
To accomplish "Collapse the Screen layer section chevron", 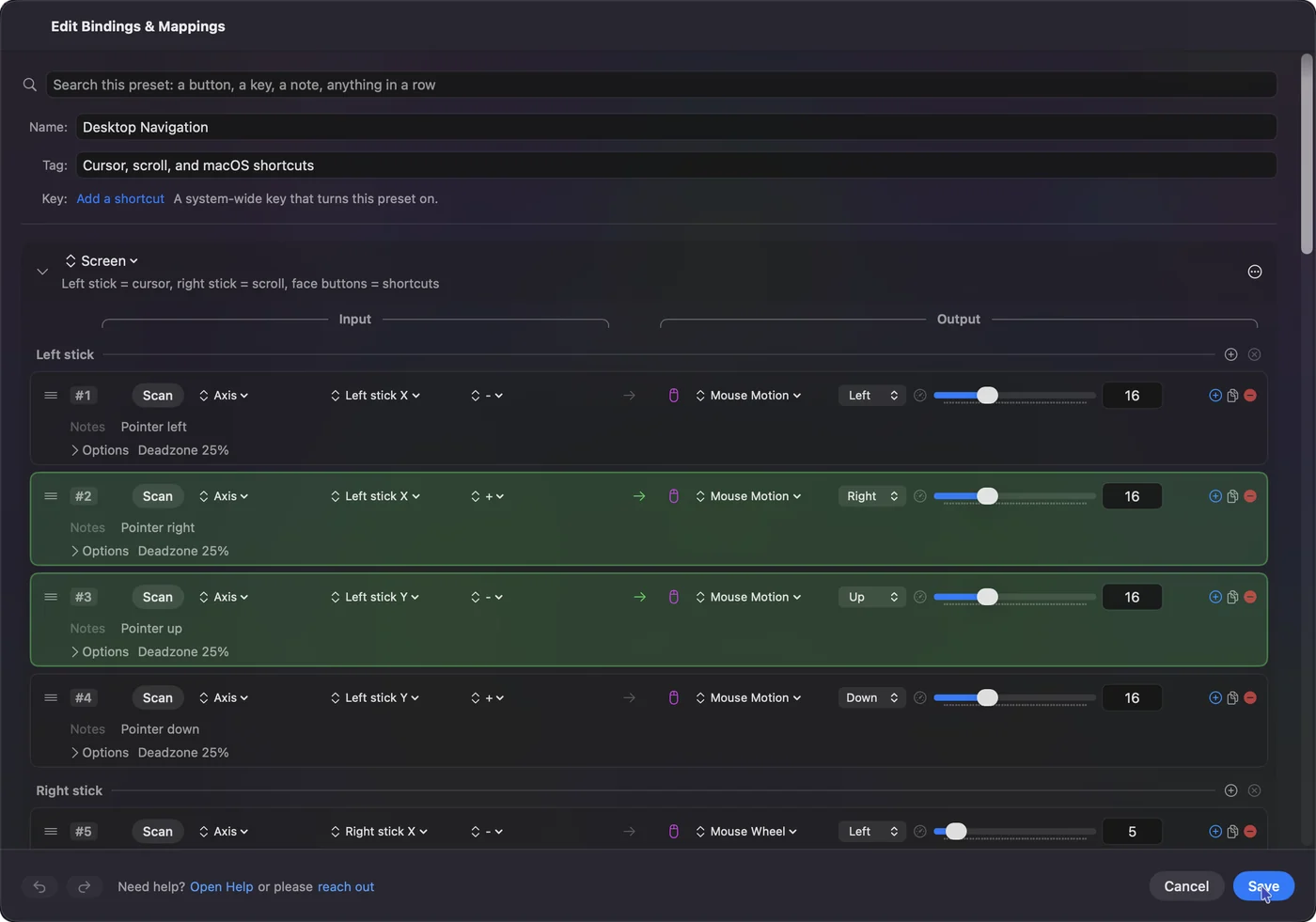I will point(42,272).
